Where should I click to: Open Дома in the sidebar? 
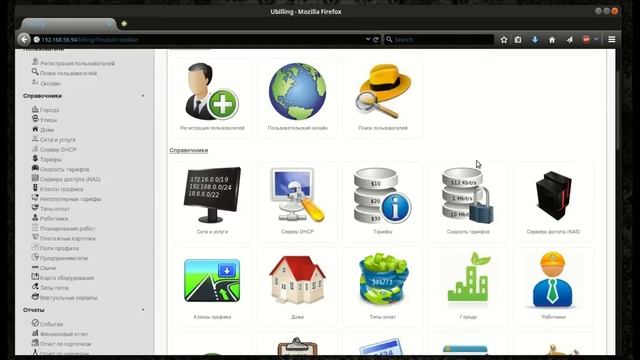tap(47, 130)
